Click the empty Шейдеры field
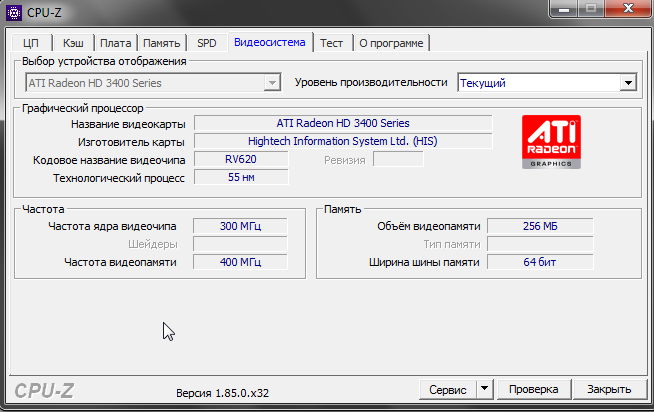 point(240,244)
